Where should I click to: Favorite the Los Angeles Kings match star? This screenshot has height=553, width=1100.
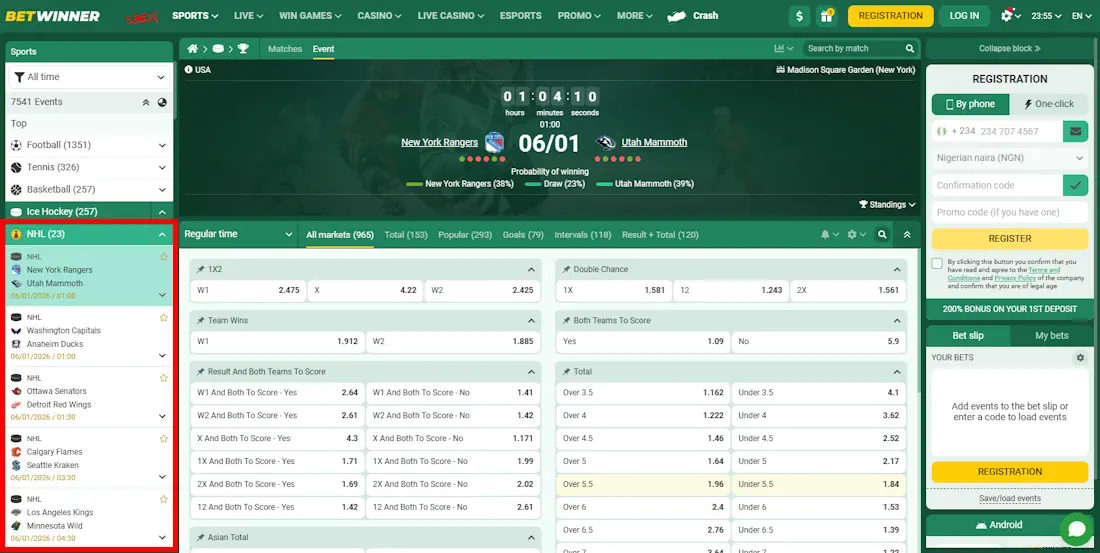(163, 499)
